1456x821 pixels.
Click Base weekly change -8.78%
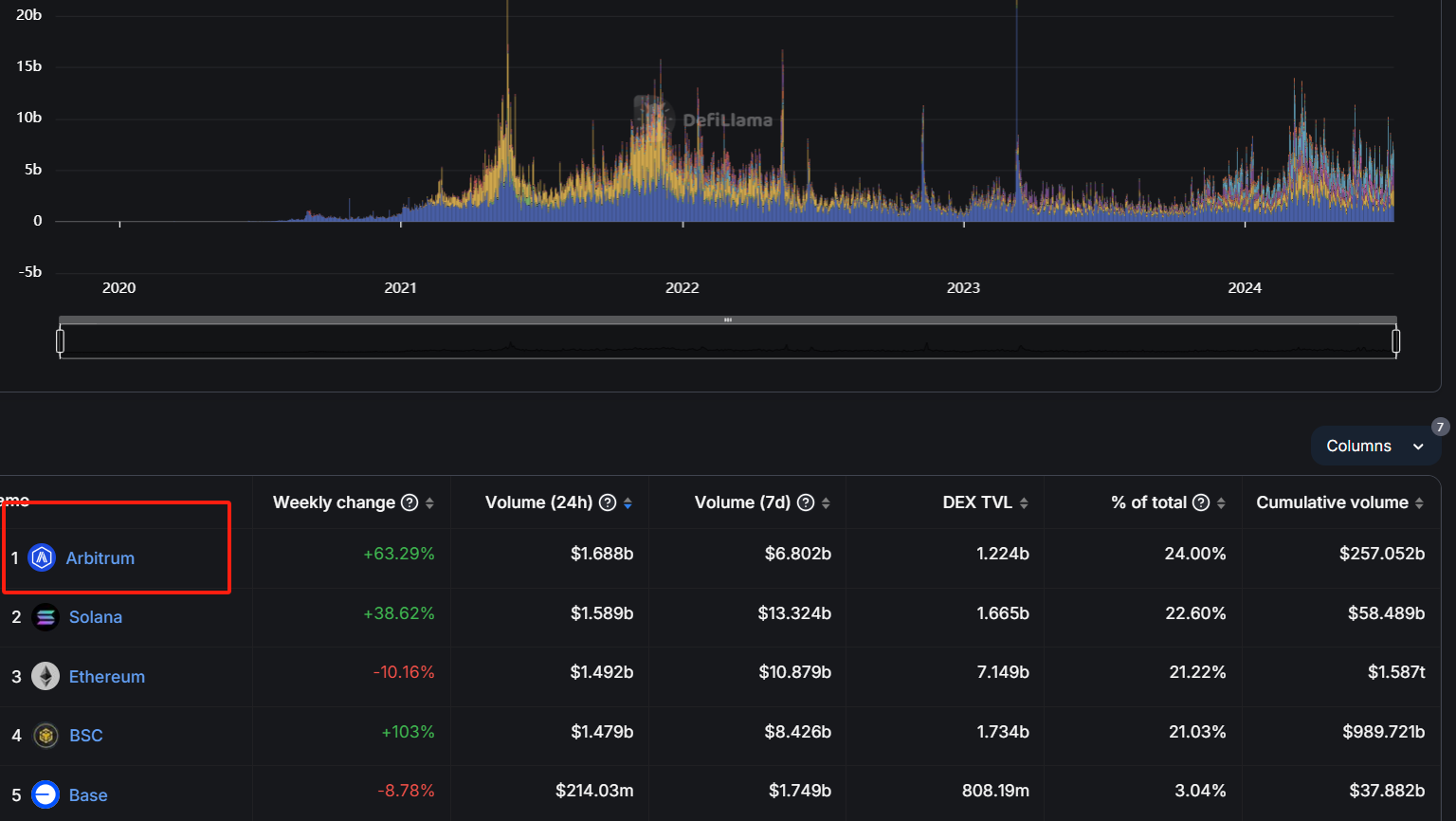coord(406,791)
